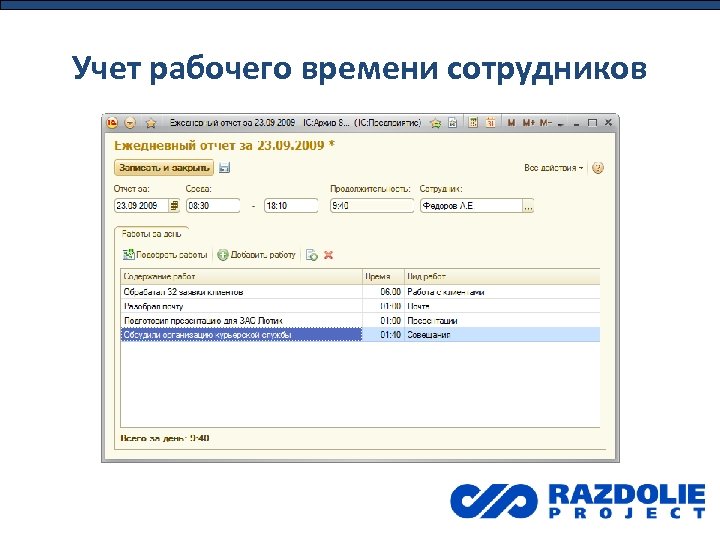Screen dimensions: 720x540
Task: Open the small title bar dropdown arrow
Action: (561, 124)
